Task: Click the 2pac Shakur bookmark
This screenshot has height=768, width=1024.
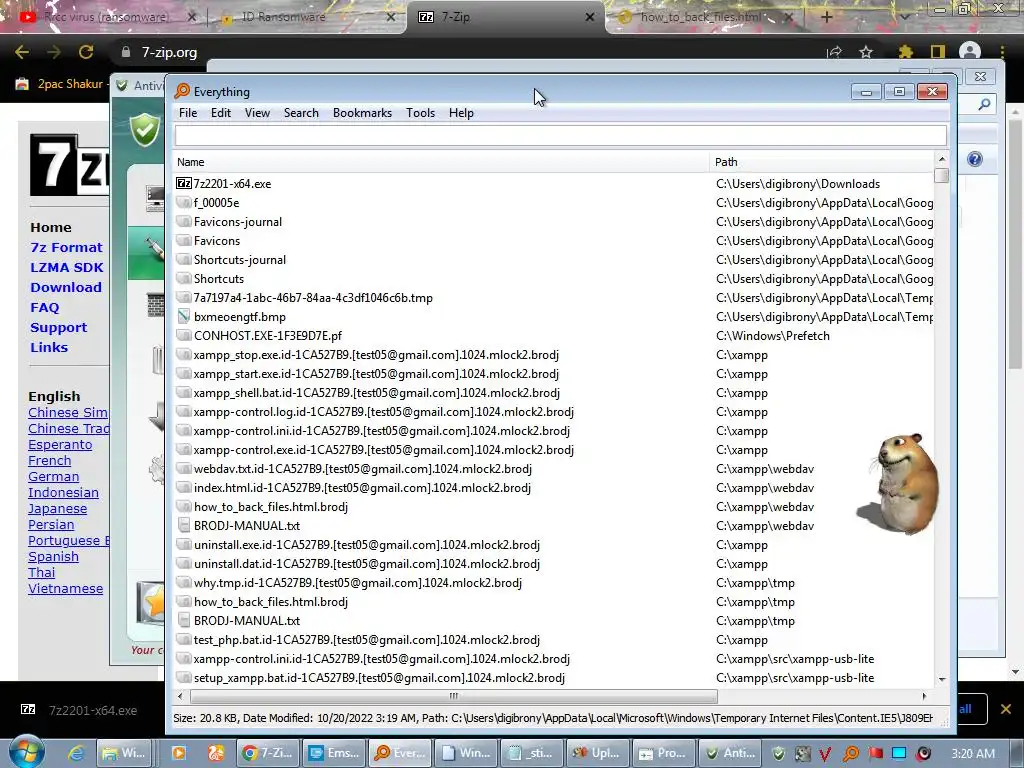Action: click(x=60, y=84)
